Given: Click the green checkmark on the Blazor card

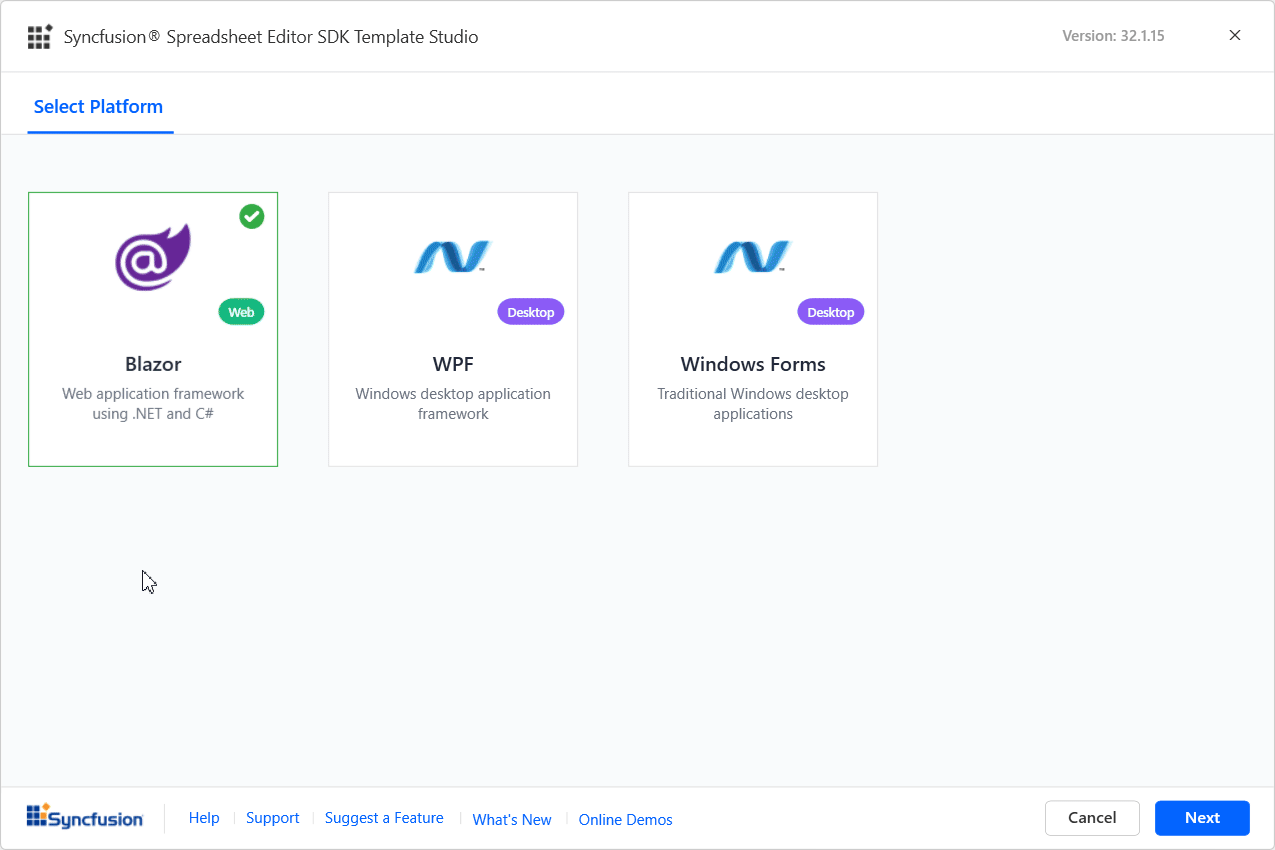Looking at the screenshot, I should pyautogui.click(x=251, y=216).
